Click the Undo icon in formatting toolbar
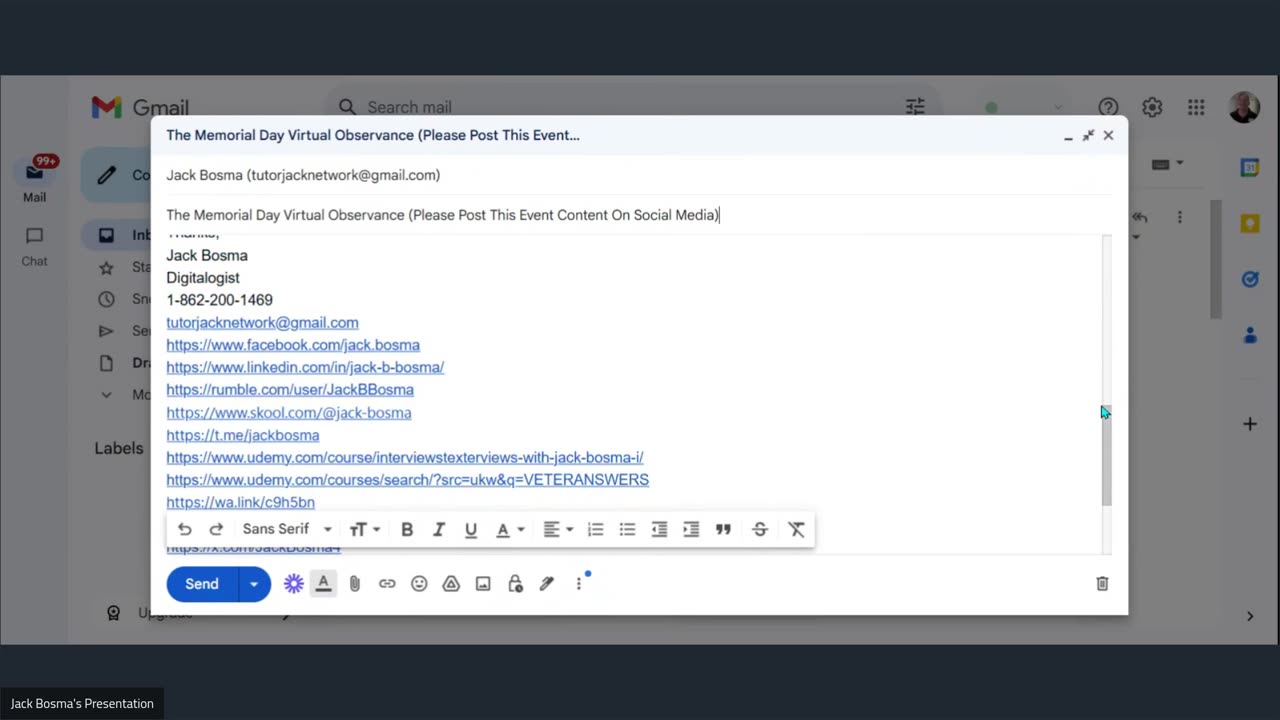Screen dimensions: 1280x720 point(185,530)
